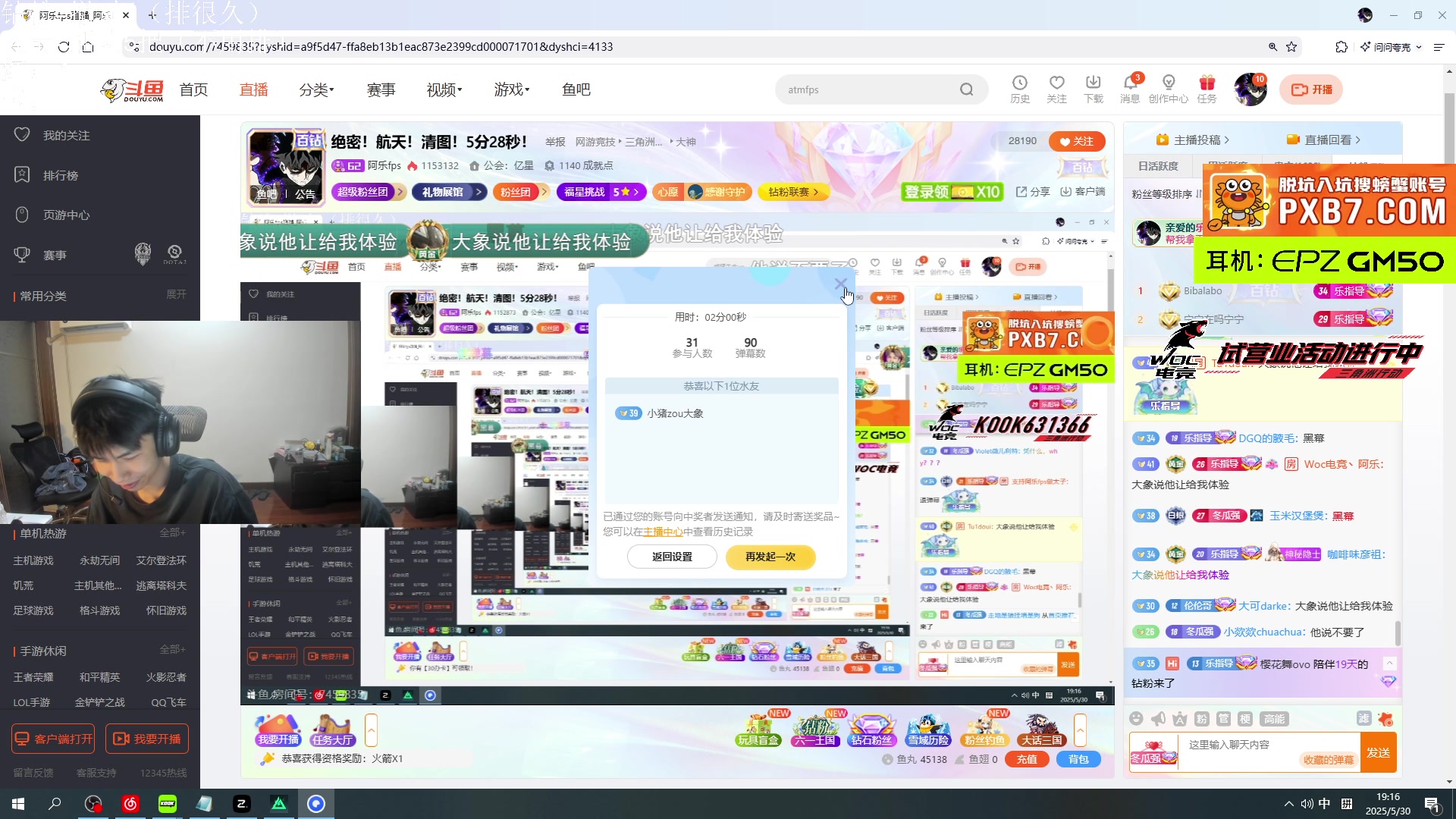Open 粉丝钓鱼 activity icon
This screenshot has height=819, width=1456.
click(x=985, y=730)
